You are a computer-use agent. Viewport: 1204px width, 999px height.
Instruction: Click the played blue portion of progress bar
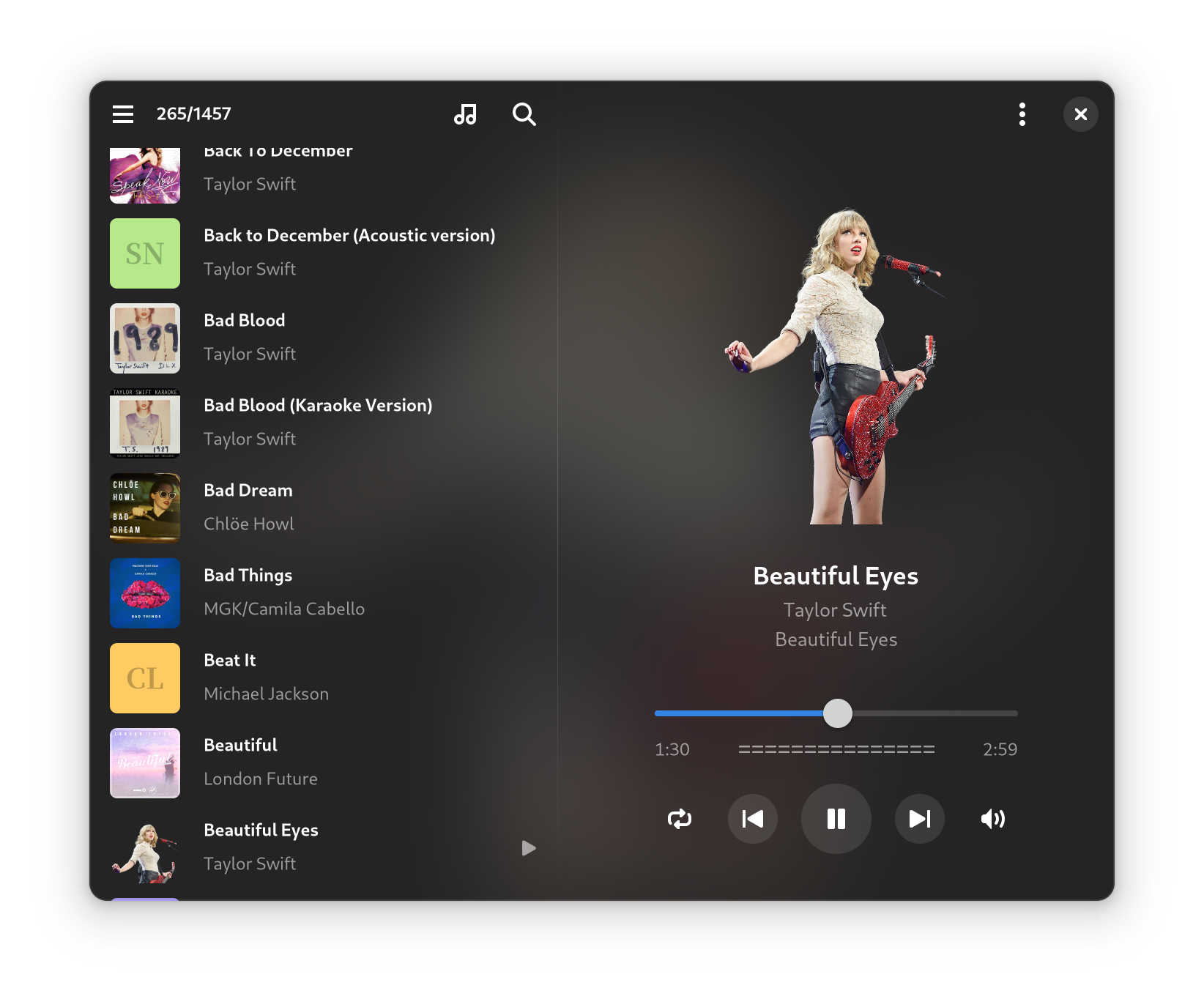[x=739, y=713]
